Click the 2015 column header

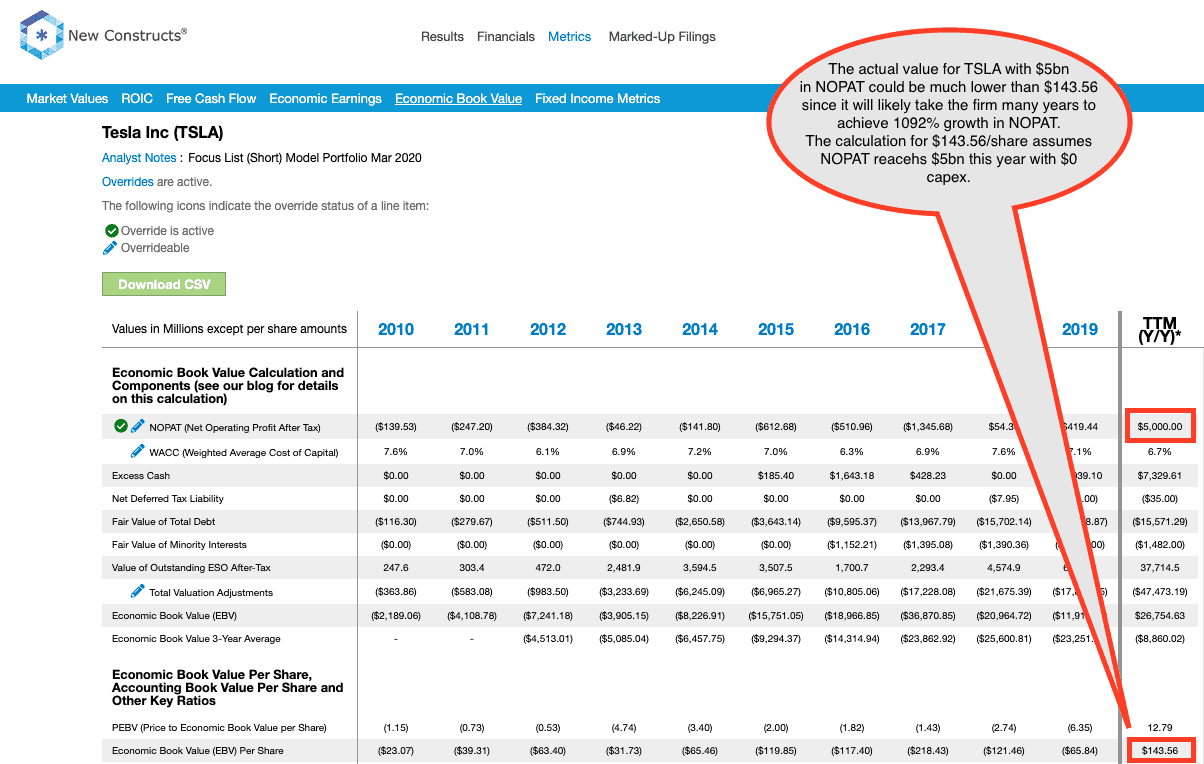tap(776, 329)
